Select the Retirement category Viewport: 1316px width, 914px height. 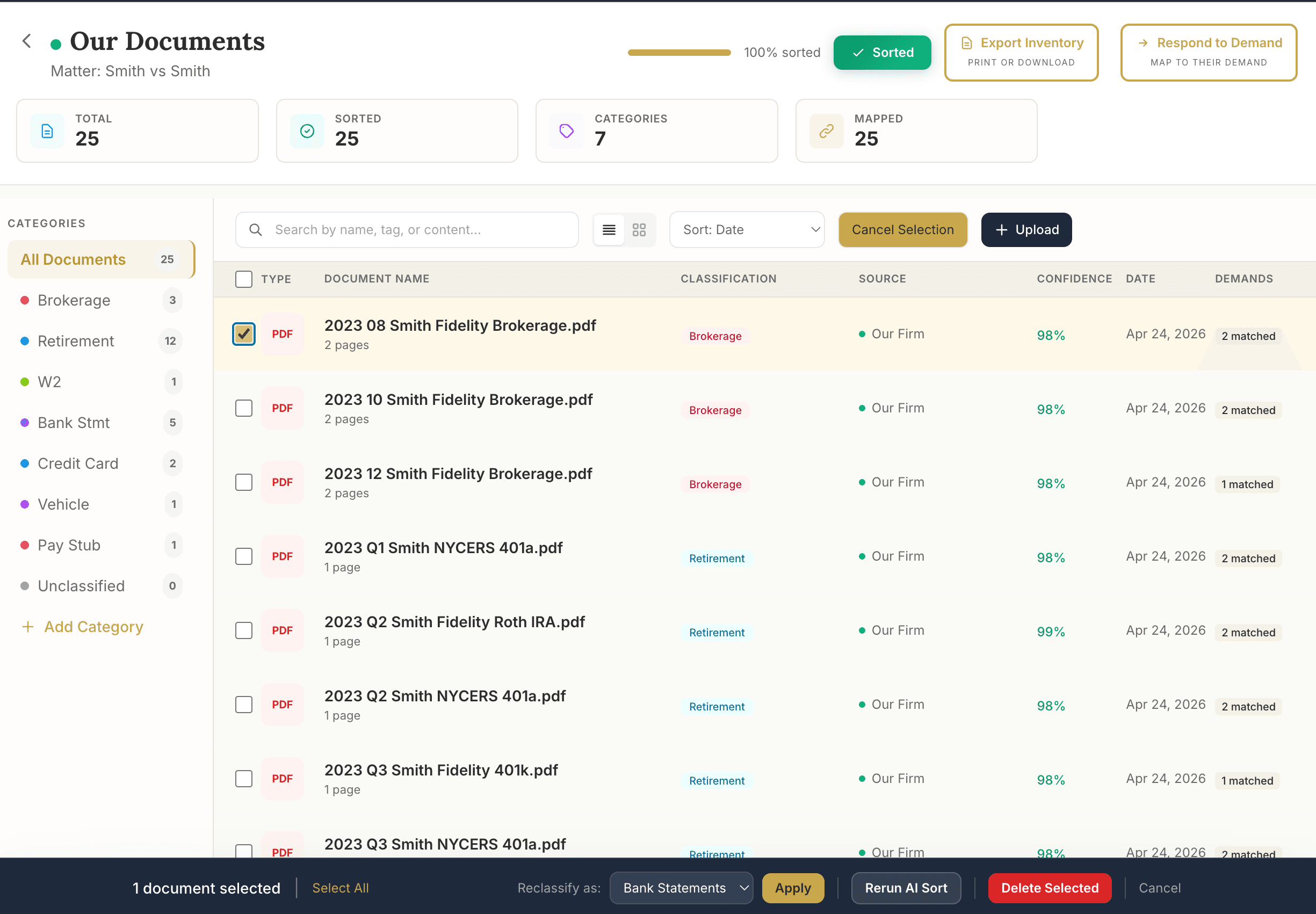pos(76,341)
